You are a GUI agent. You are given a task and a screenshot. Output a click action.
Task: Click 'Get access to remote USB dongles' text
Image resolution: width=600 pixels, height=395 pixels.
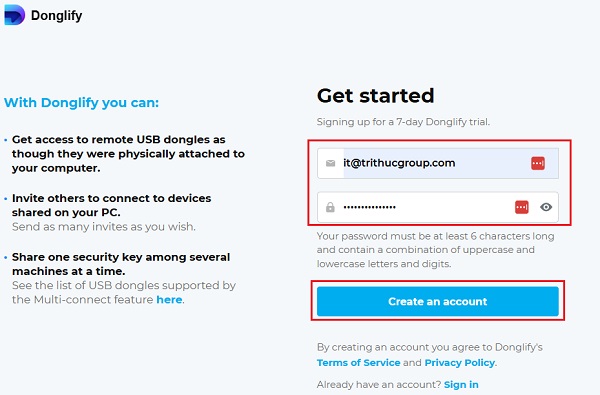(128, 153)
